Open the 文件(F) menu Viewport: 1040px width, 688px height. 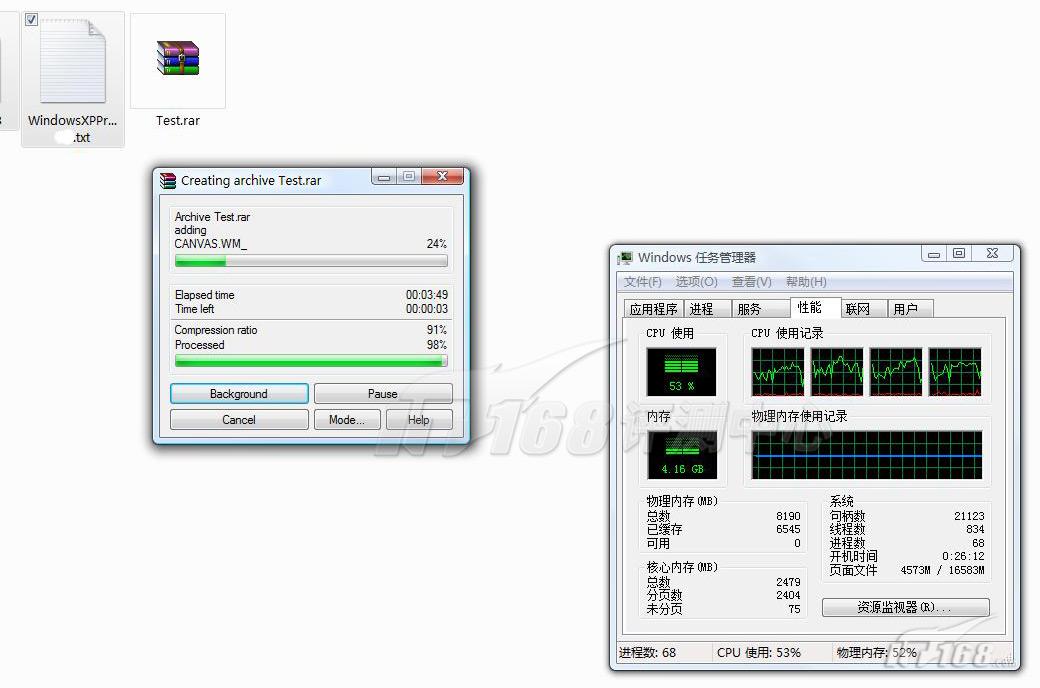tap(643, 282)
